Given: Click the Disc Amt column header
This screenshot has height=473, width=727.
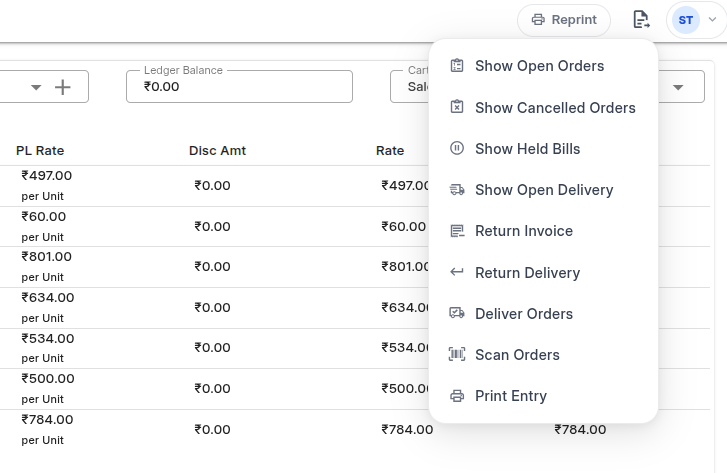Looking at the screenshot, I should click(217, 151).
